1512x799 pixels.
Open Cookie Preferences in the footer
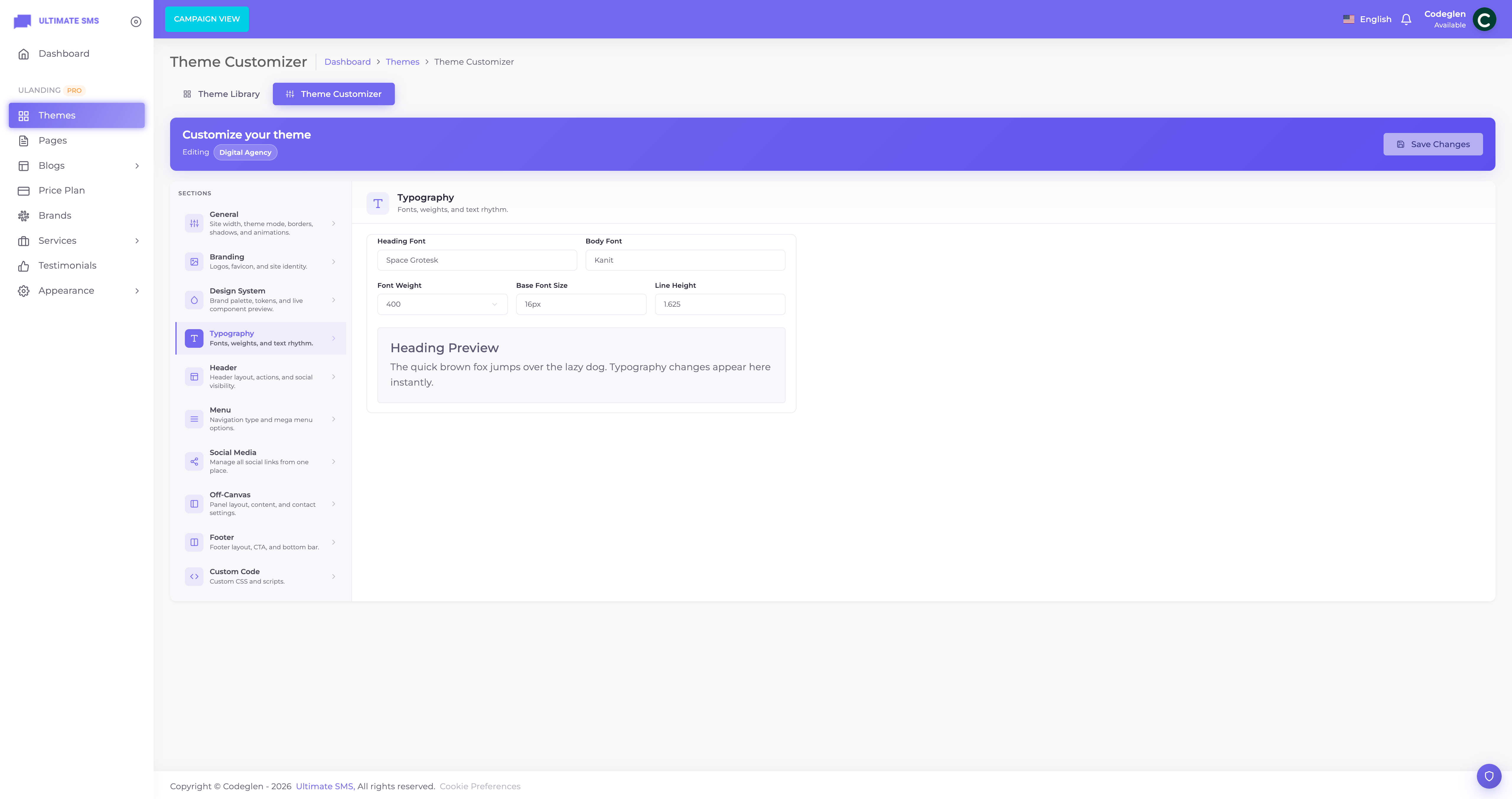480,786
